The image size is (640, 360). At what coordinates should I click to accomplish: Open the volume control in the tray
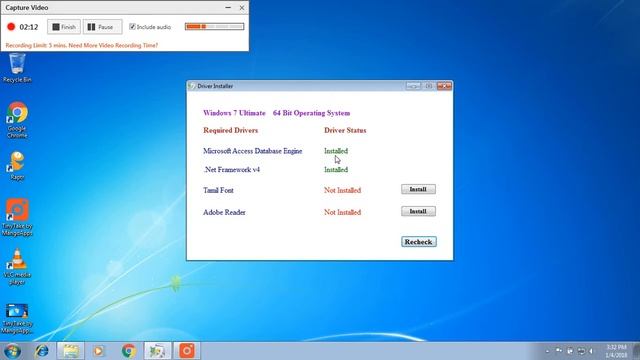(591, 351)
